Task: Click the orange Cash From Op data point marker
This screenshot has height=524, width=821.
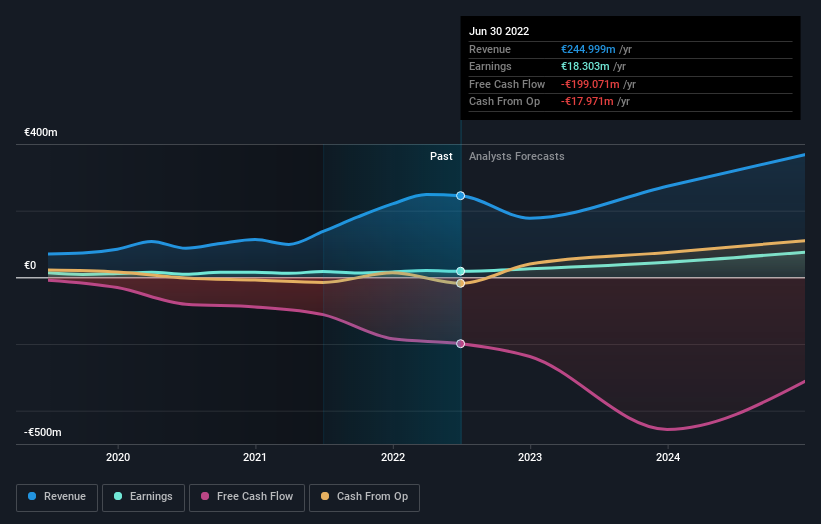Action: coord(460,283)
